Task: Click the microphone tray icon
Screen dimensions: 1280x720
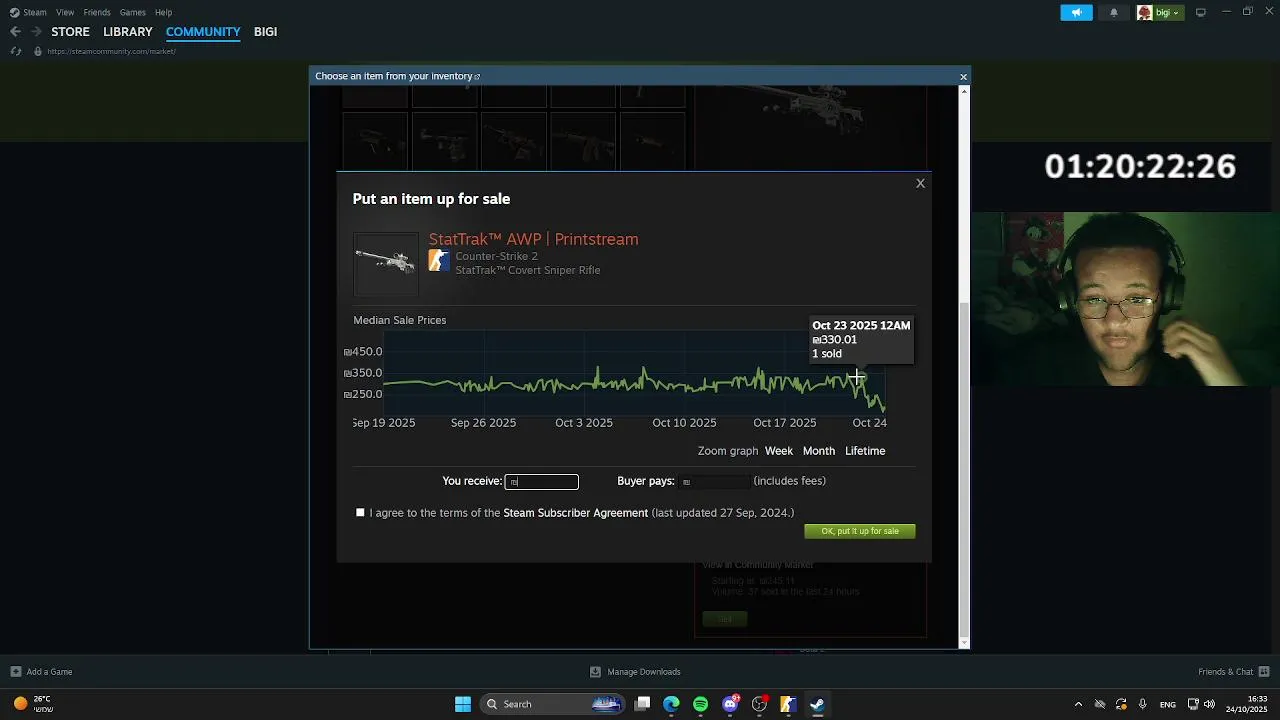Action: click(1142, 704)
